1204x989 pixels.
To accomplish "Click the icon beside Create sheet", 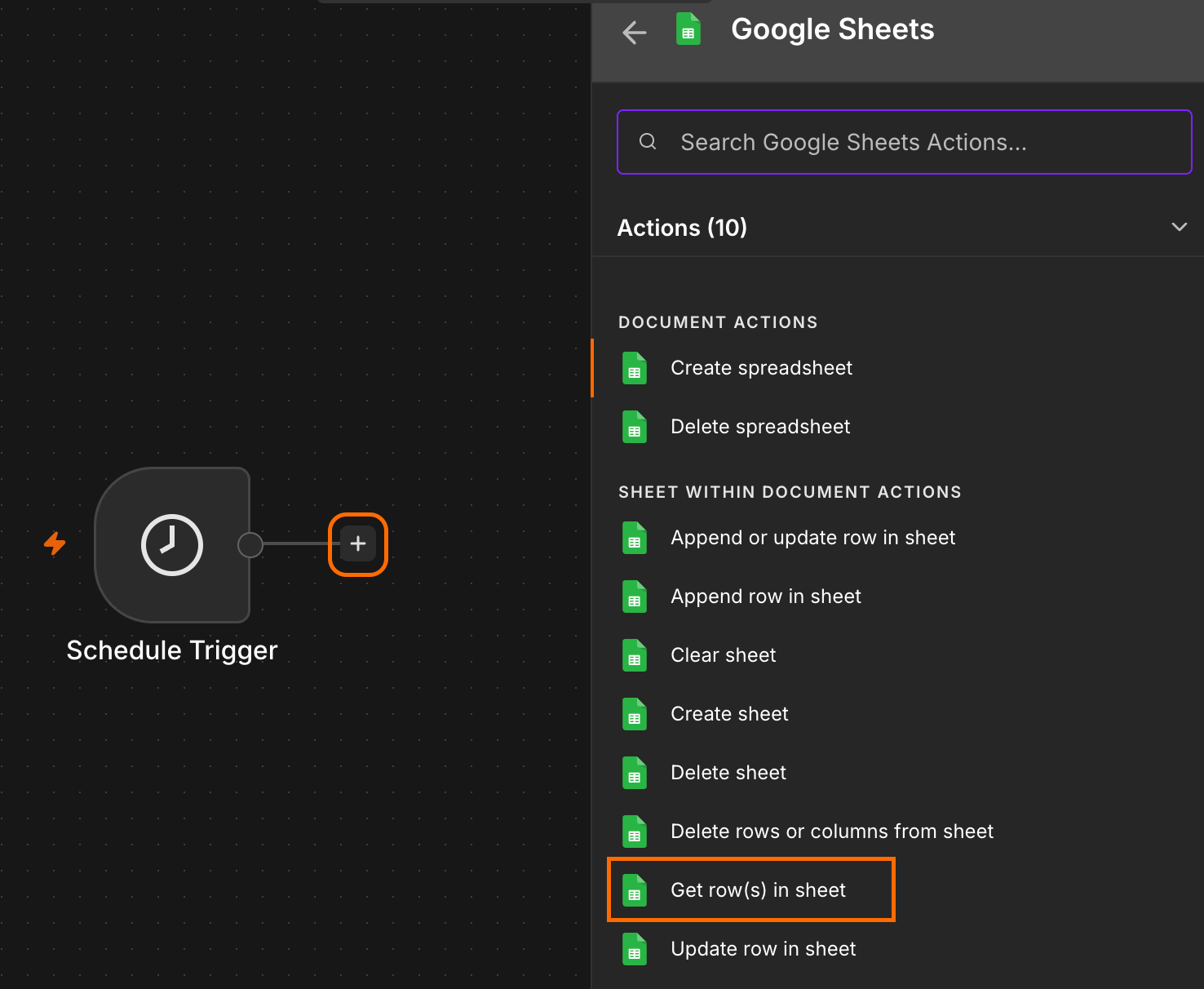I will tap(635, 714).
